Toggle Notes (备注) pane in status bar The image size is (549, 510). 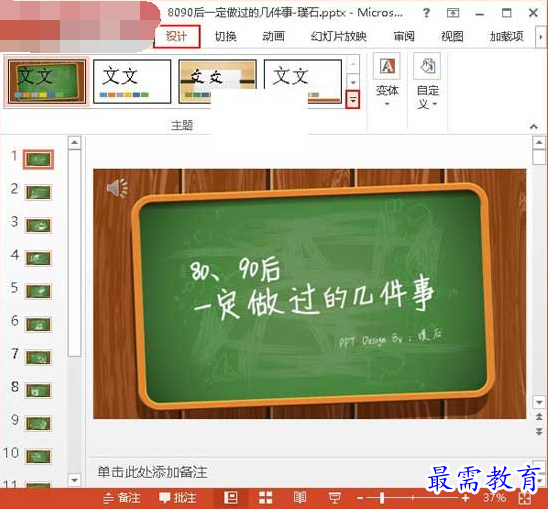click(122, 498)
